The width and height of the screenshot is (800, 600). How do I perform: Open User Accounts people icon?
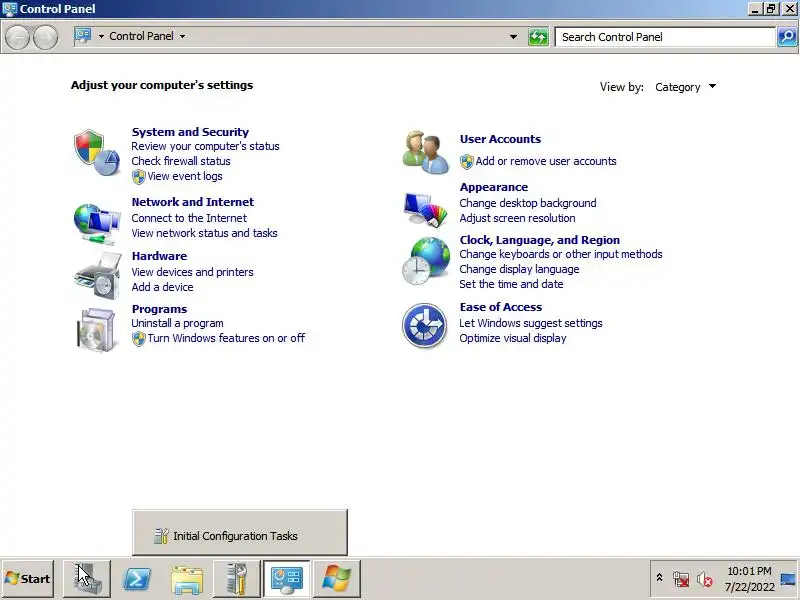point(425,152)
